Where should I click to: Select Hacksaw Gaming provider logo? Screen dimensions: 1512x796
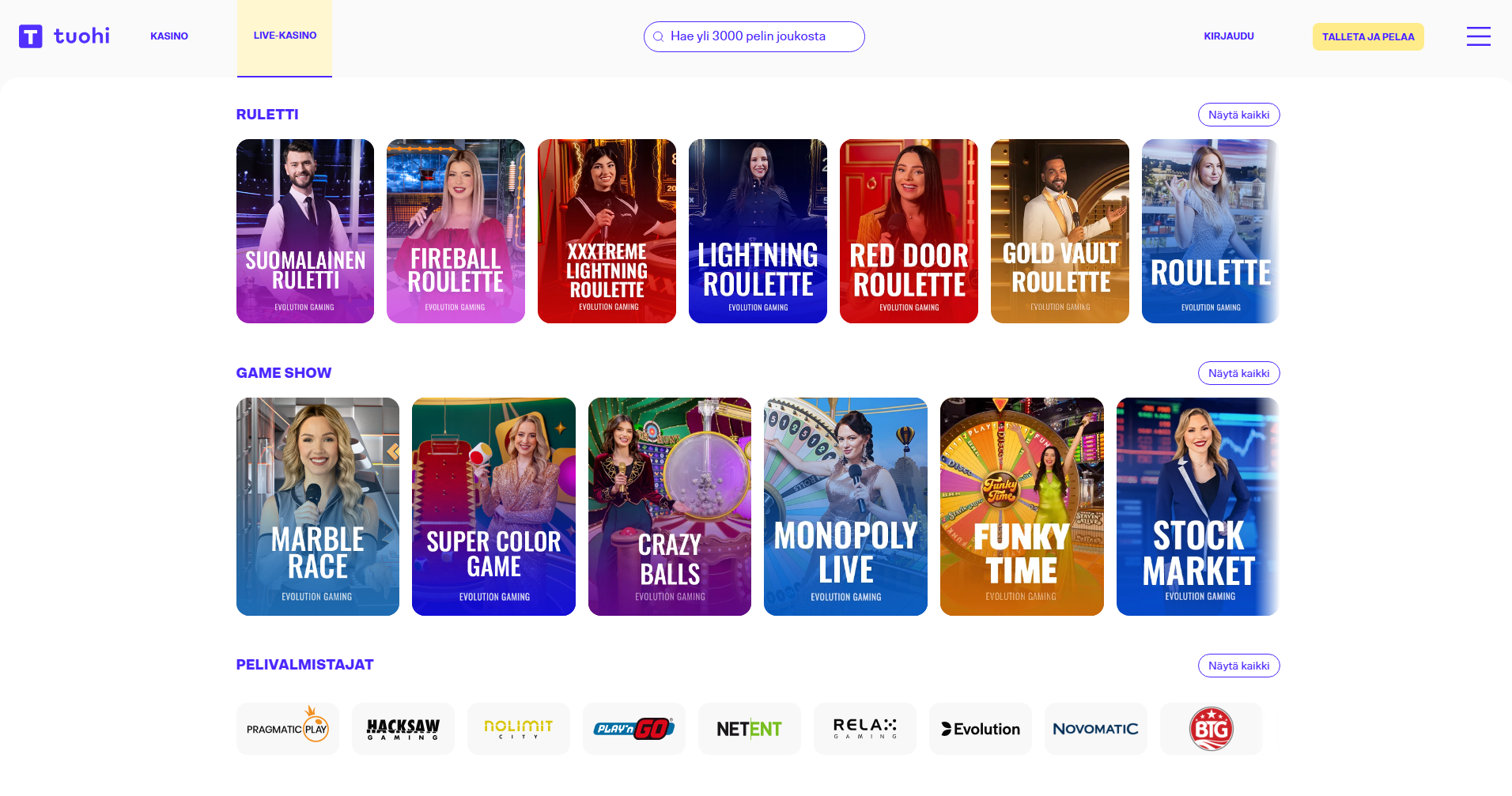[x=403, y=729]
